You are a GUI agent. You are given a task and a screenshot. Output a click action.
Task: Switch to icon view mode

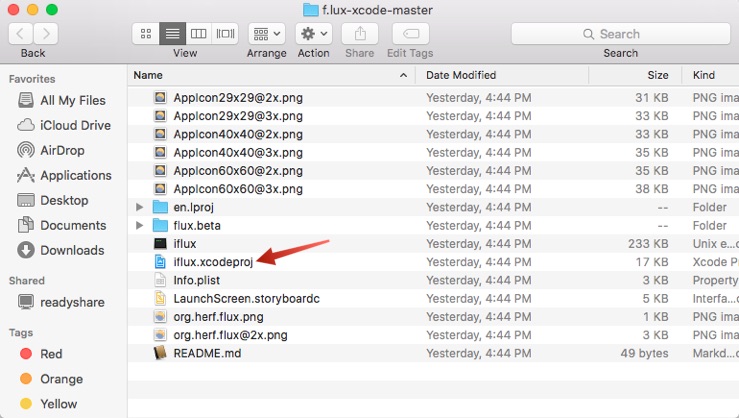(x=146, y=33)
